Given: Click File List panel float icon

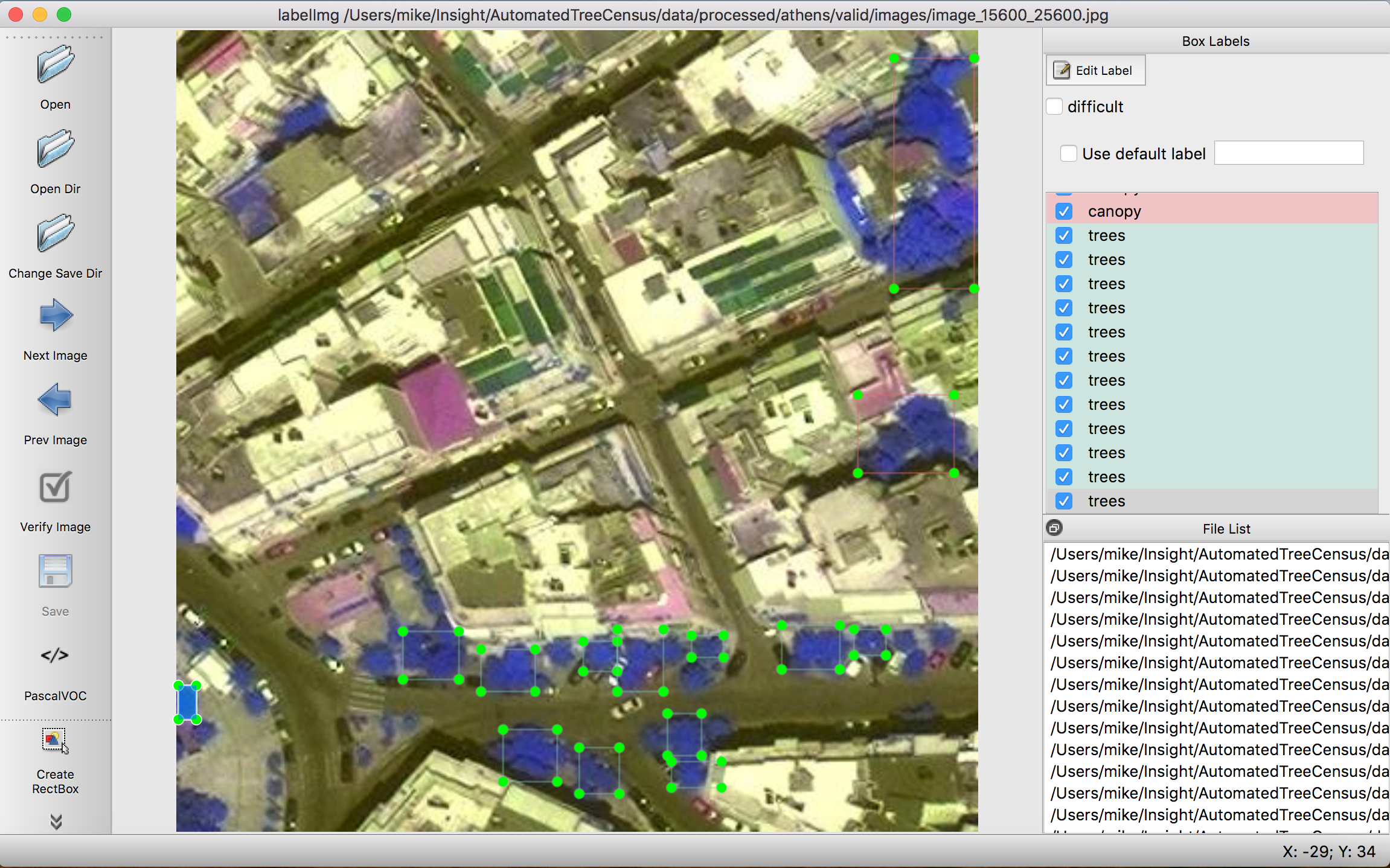Looking at the screenshot, I should (x=1054, y=528).
